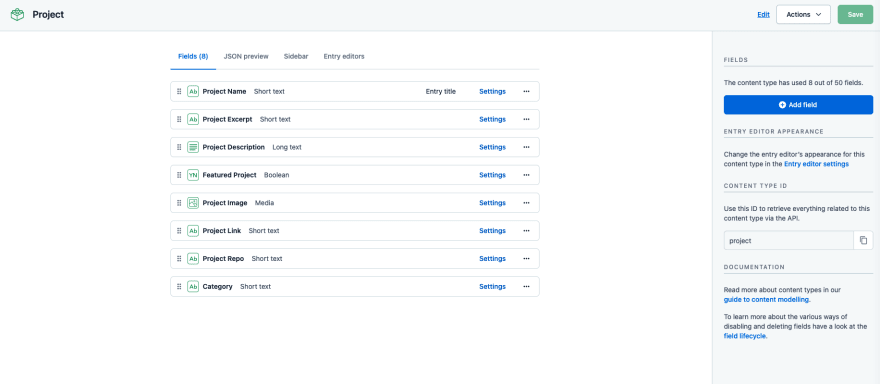Select the Fields (8) tab
The height and width of the screenshot is (384, 880).
pyautogui.click(x=193, y=57)
